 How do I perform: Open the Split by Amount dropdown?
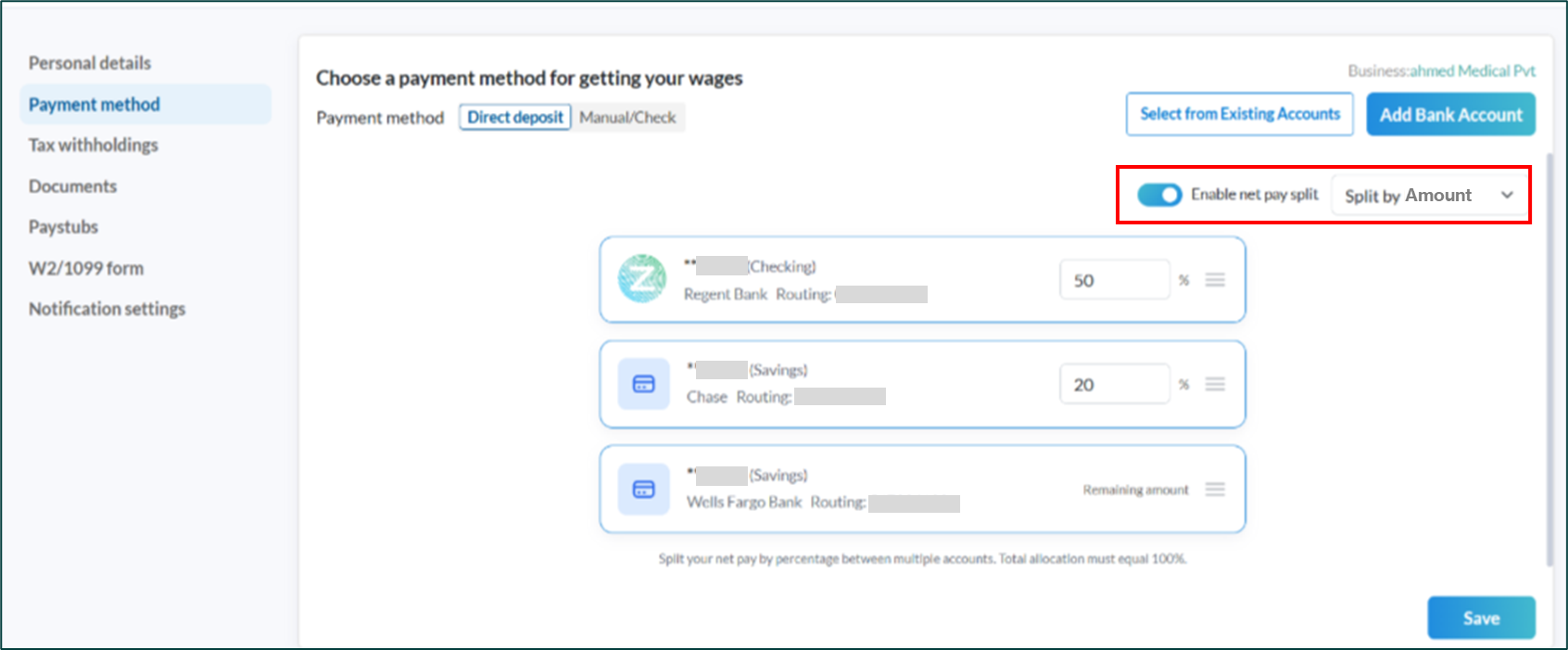[x=1428, y=196]
